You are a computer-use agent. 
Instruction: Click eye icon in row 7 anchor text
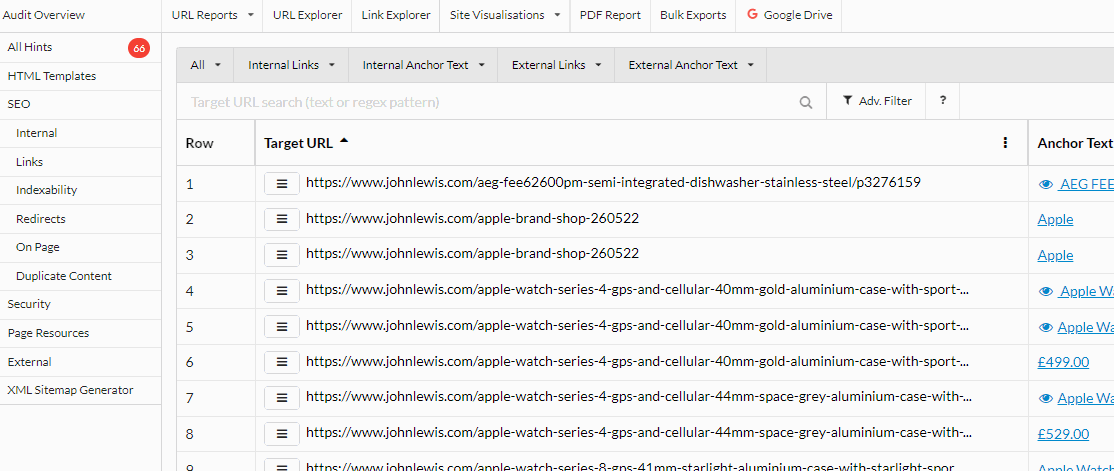1045,399
